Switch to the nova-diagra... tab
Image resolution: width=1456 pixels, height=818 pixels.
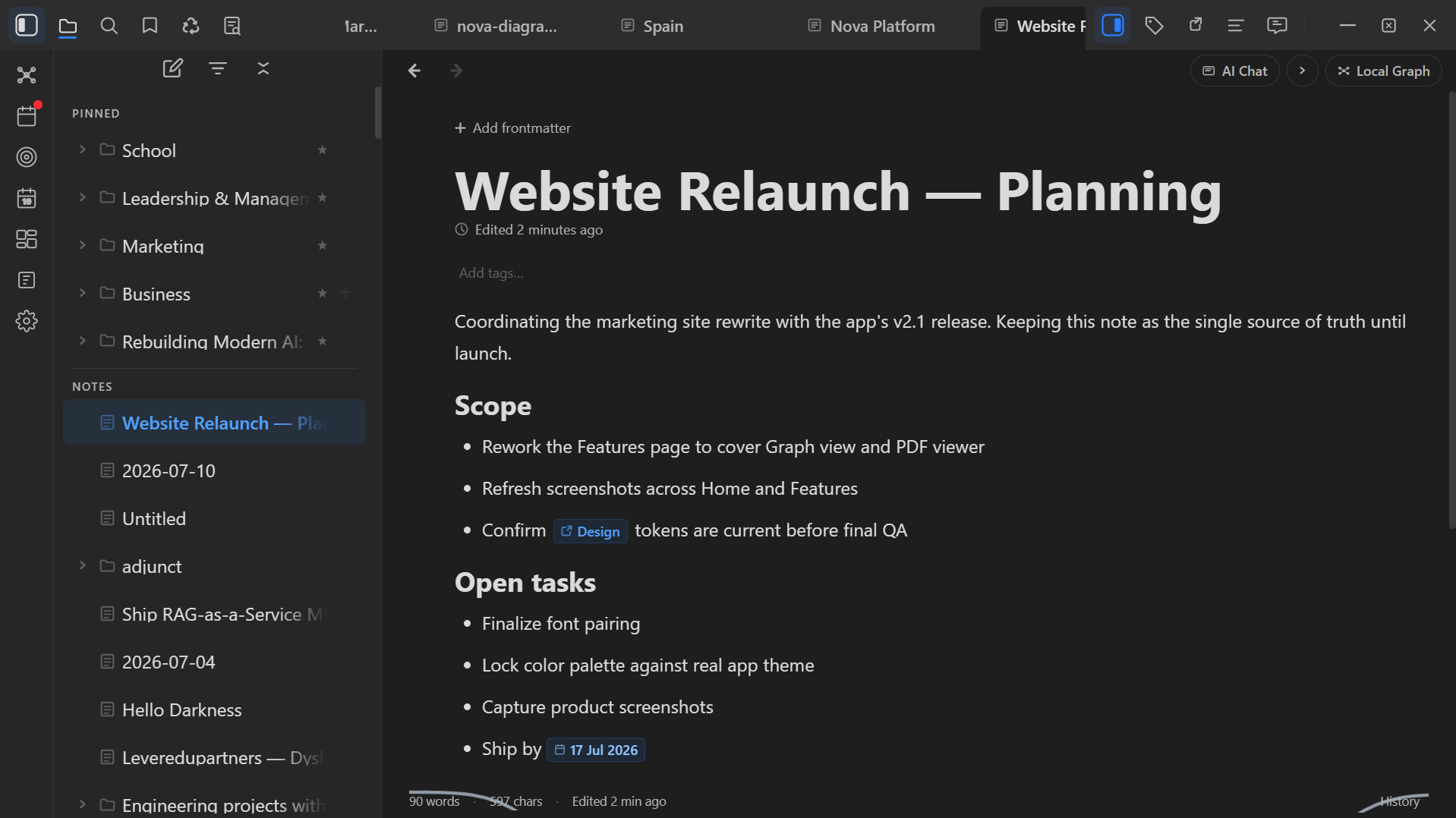click(x=495, y=26)
